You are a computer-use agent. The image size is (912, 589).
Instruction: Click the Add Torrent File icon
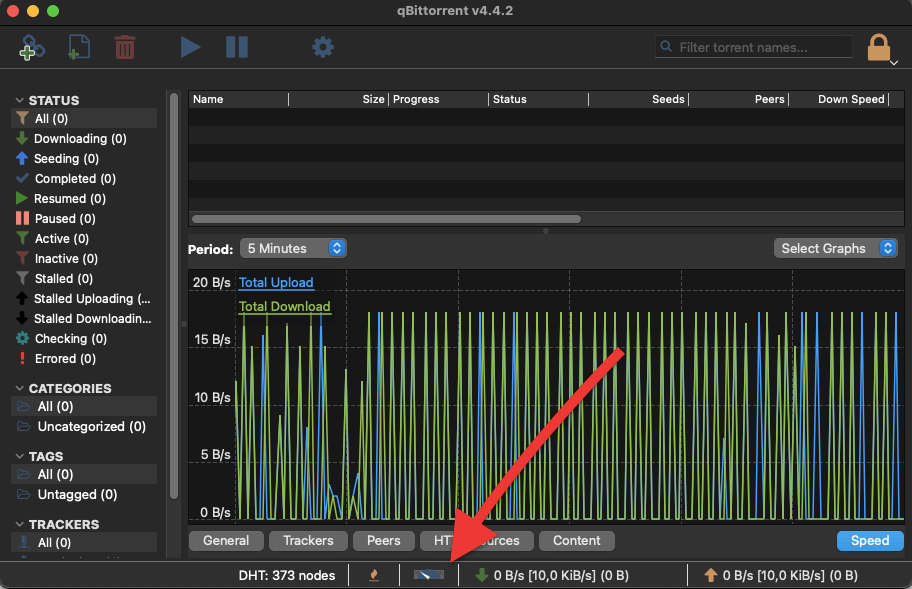pyautogui.click(x=79, y=47)
